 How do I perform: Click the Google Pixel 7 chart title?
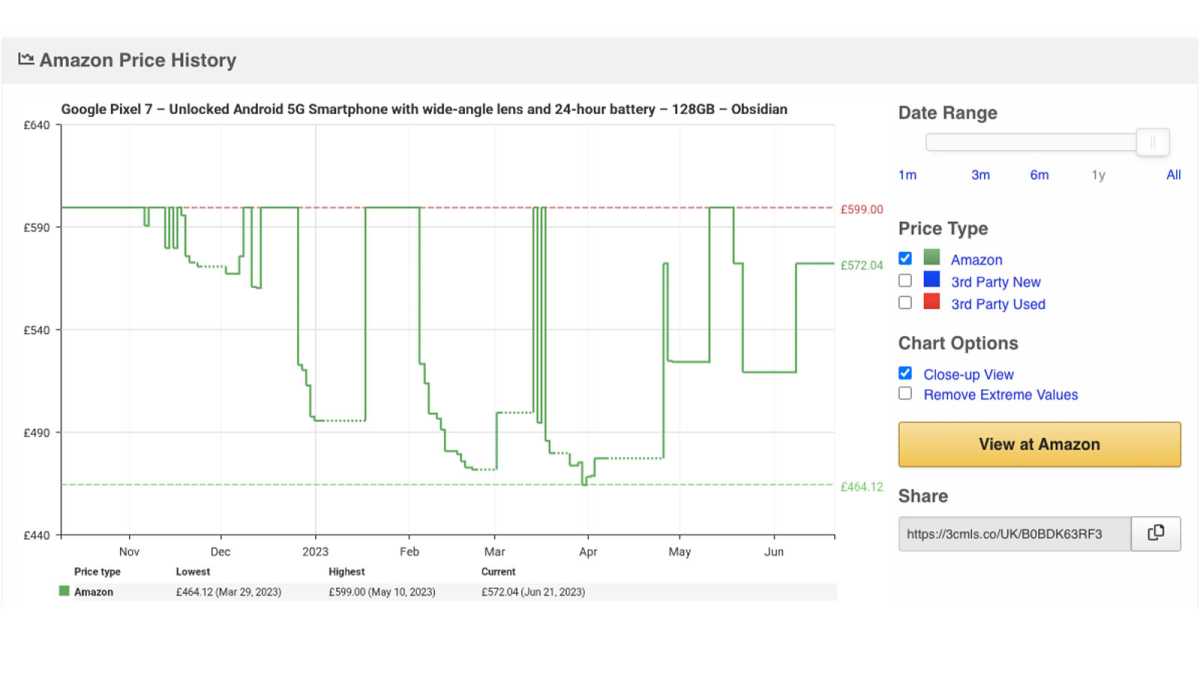pos(424,109)
